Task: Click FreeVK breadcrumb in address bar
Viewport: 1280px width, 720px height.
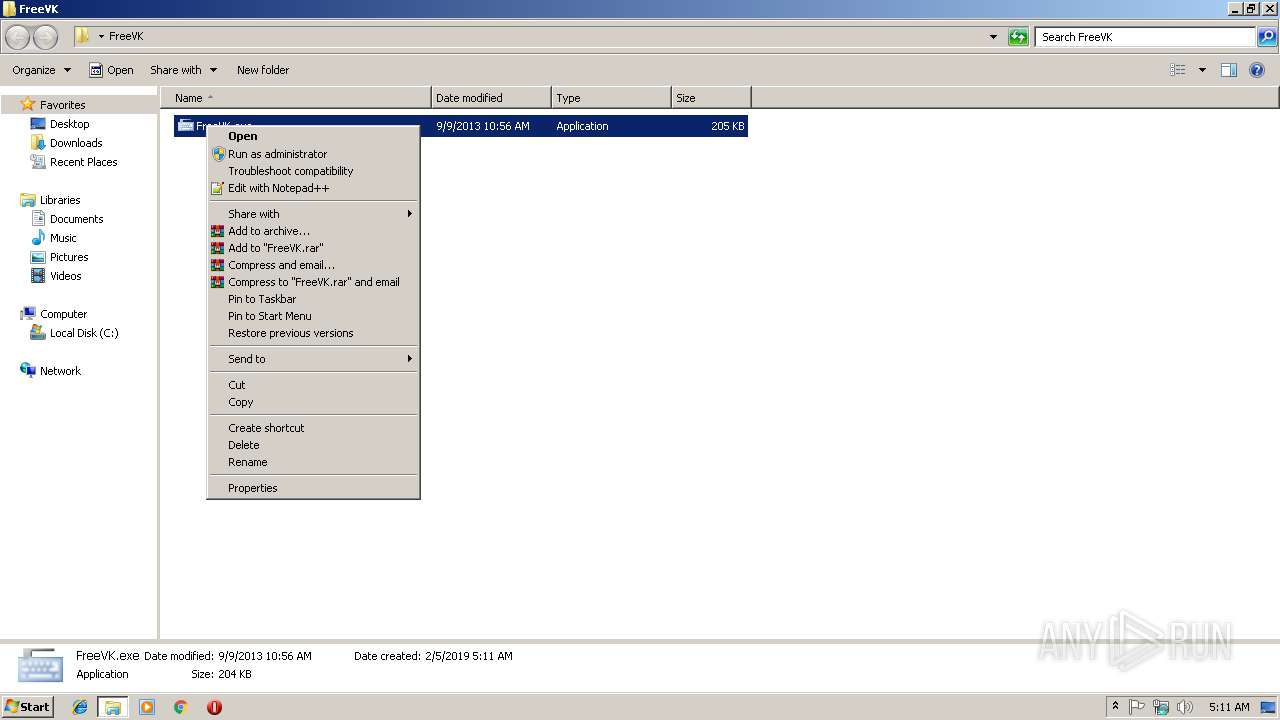Action: coord(126,36)
